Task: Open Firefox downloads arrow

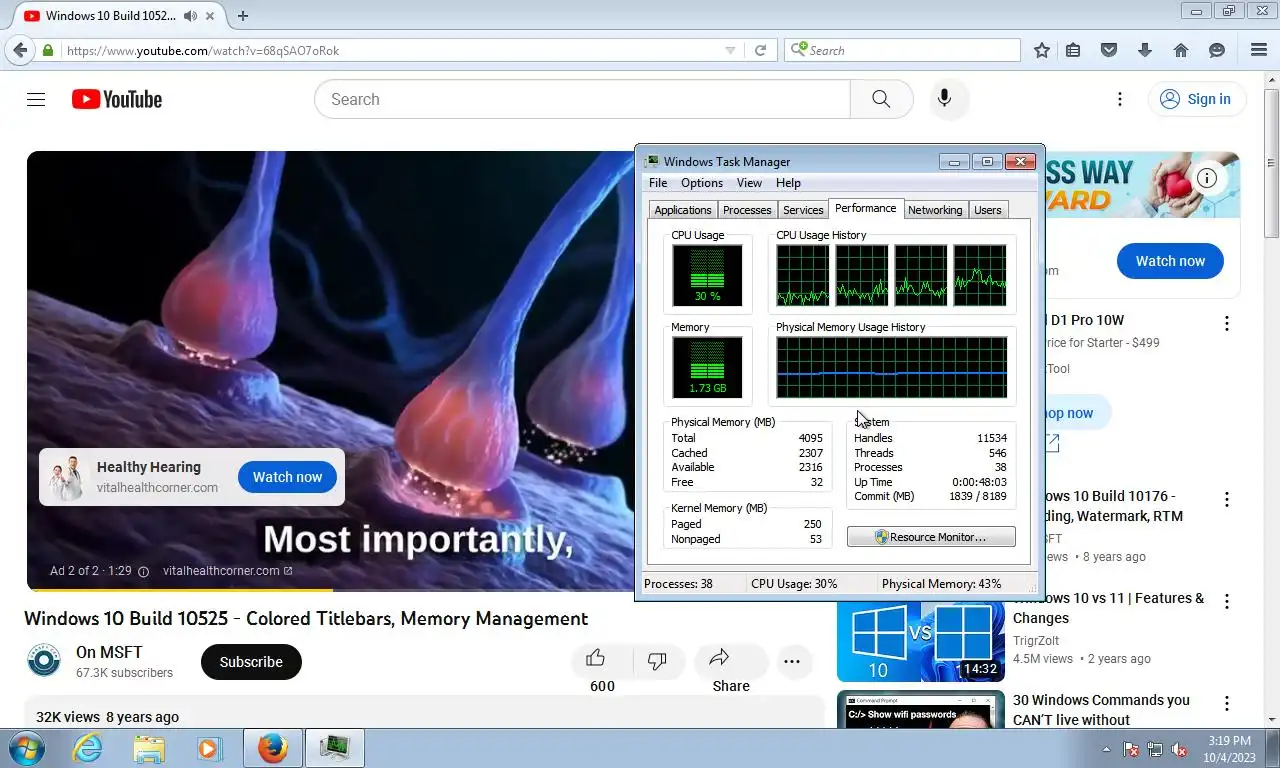Action: (1145, 50)
